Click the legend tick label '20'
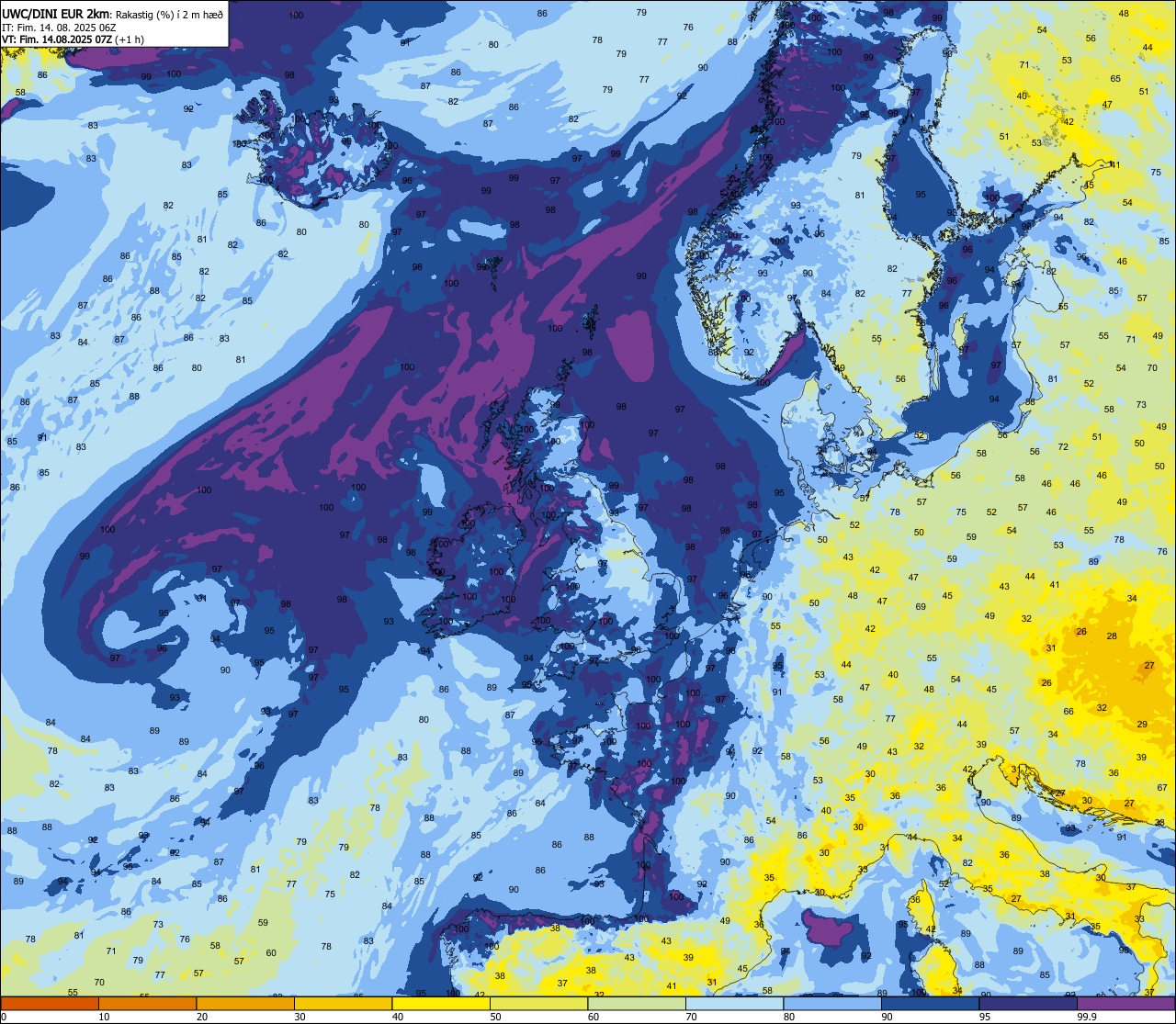 pyautogui.click(x=202, y=1017)
